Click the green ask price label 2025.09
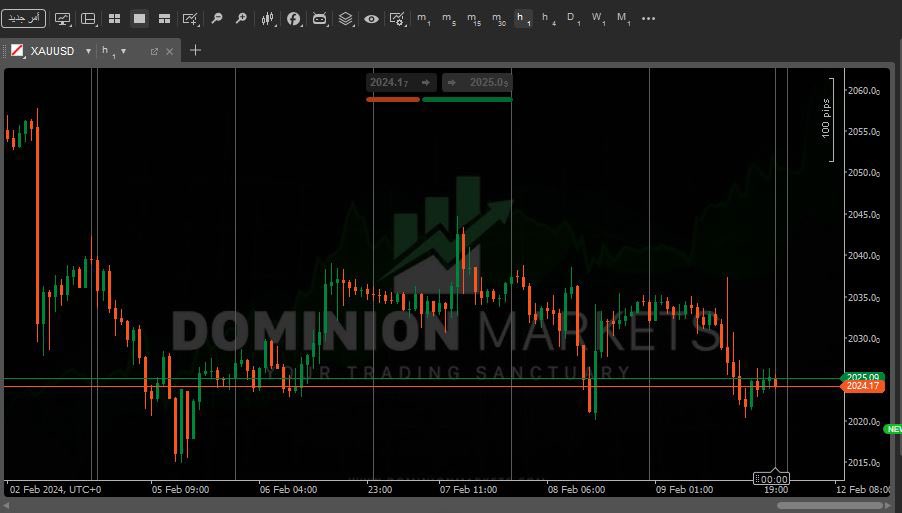The width and height of the screenshot is (902, 513). tap(862, 378)
